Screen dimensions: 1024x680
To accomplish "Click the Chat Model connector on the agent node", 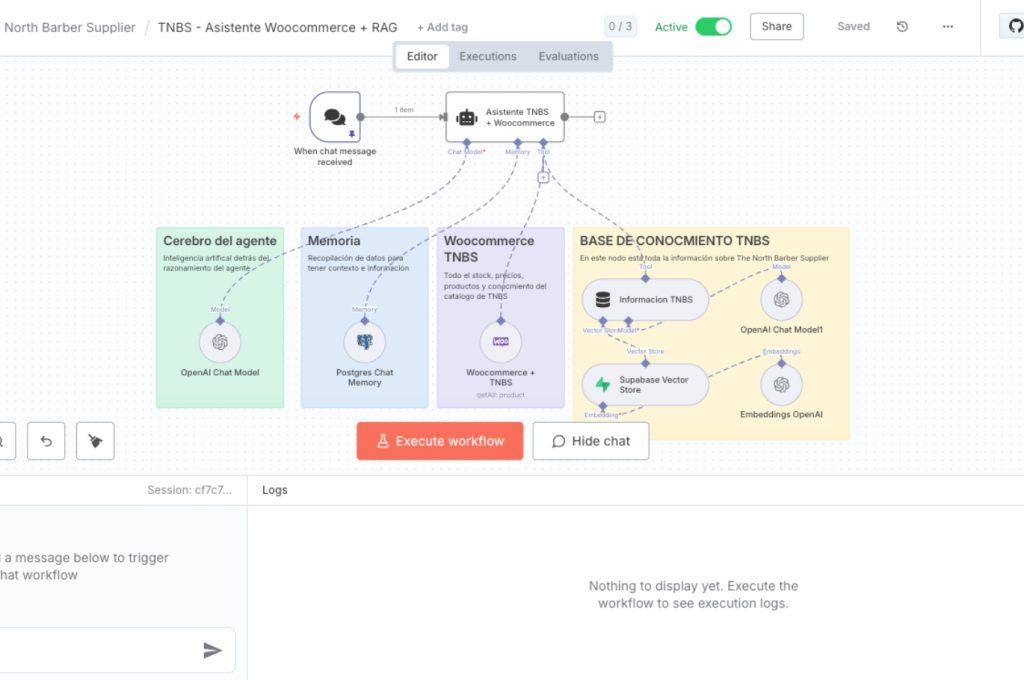I will click(x=466, y=142).
